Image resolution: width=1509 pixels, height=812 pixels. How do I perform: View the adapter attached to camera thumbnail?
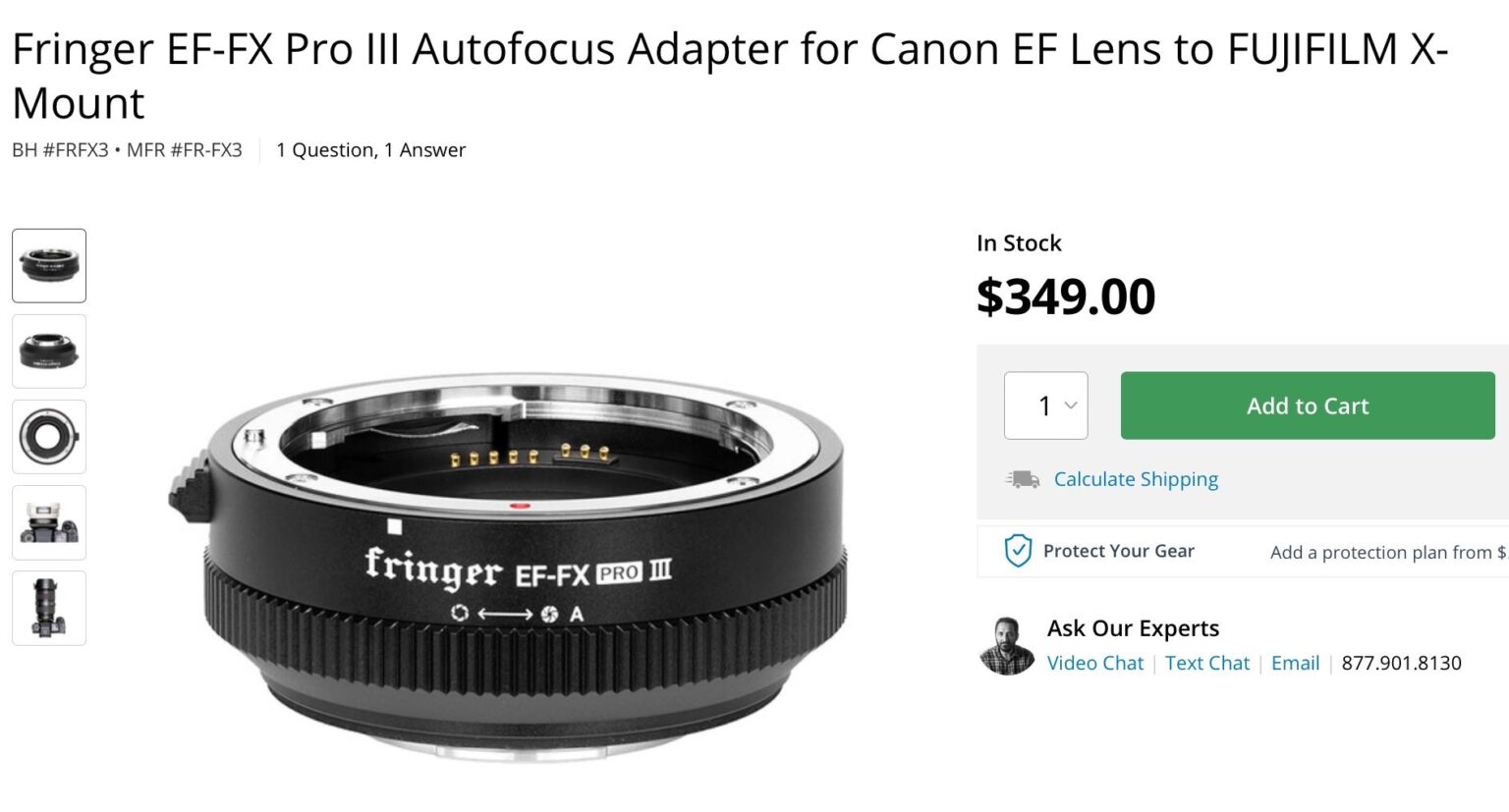point(48,521)
